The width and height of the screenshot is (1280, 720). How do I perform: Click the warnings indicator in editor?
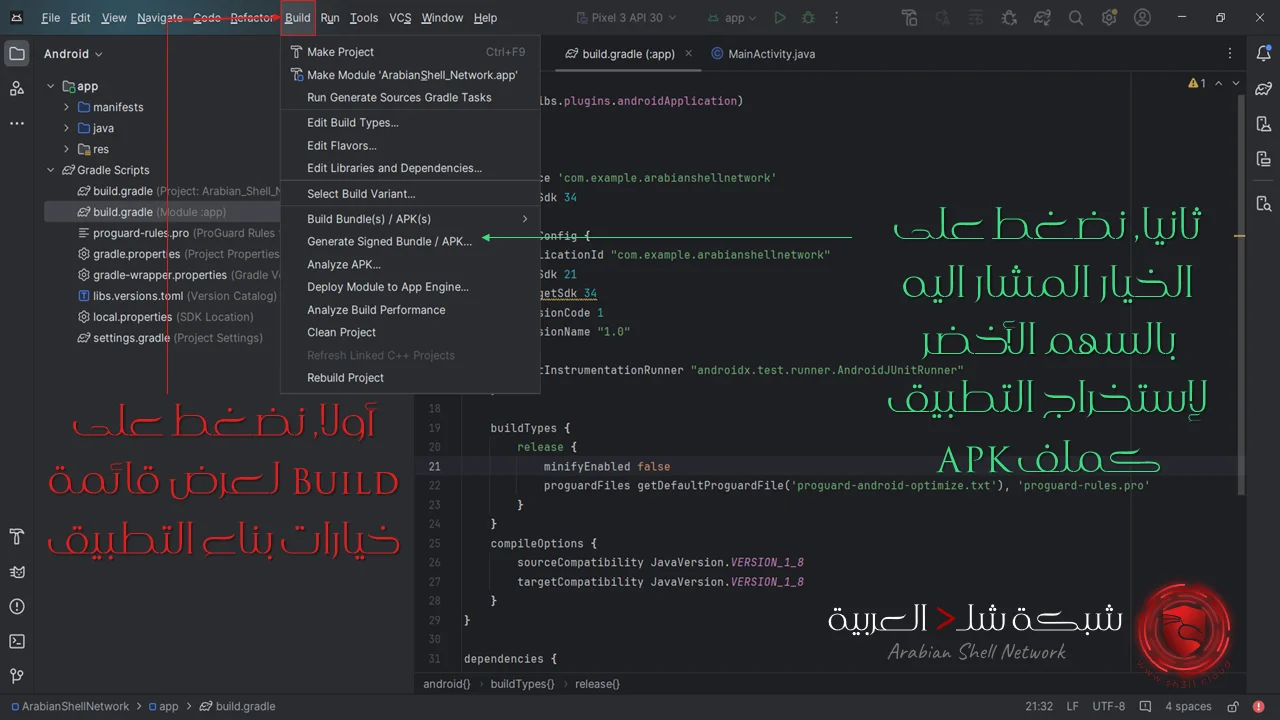[x=1197, y=84]
